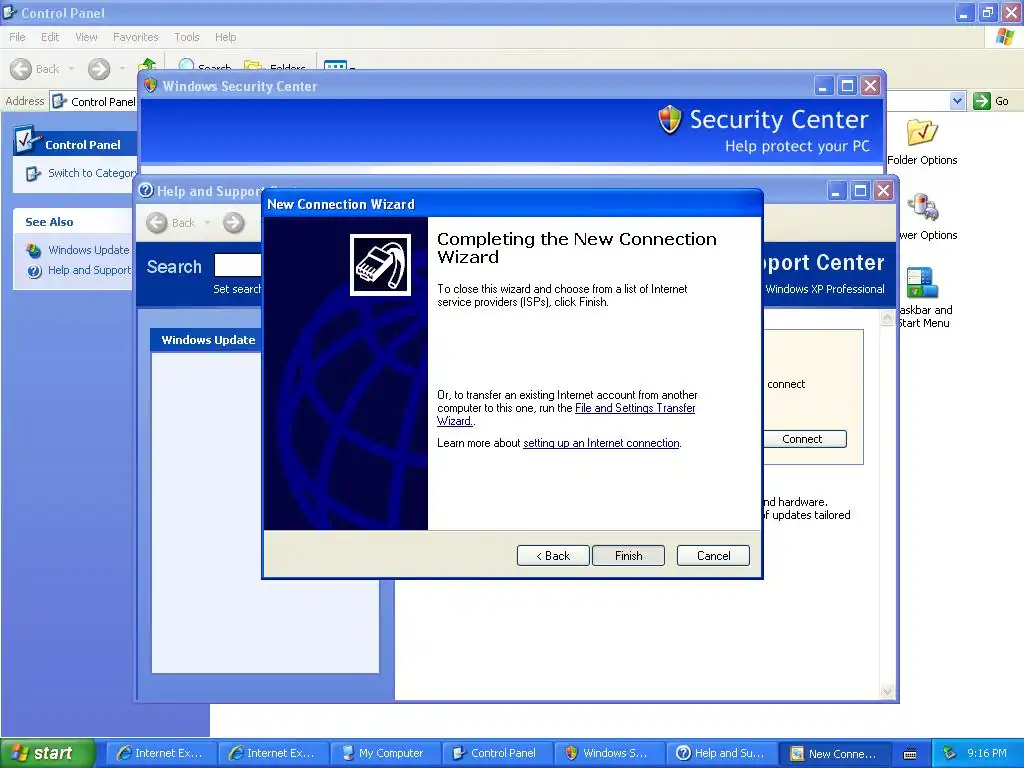Click Back arrow in Help and Support window
Screen dimensions: 1024x768
click(157, 223)
